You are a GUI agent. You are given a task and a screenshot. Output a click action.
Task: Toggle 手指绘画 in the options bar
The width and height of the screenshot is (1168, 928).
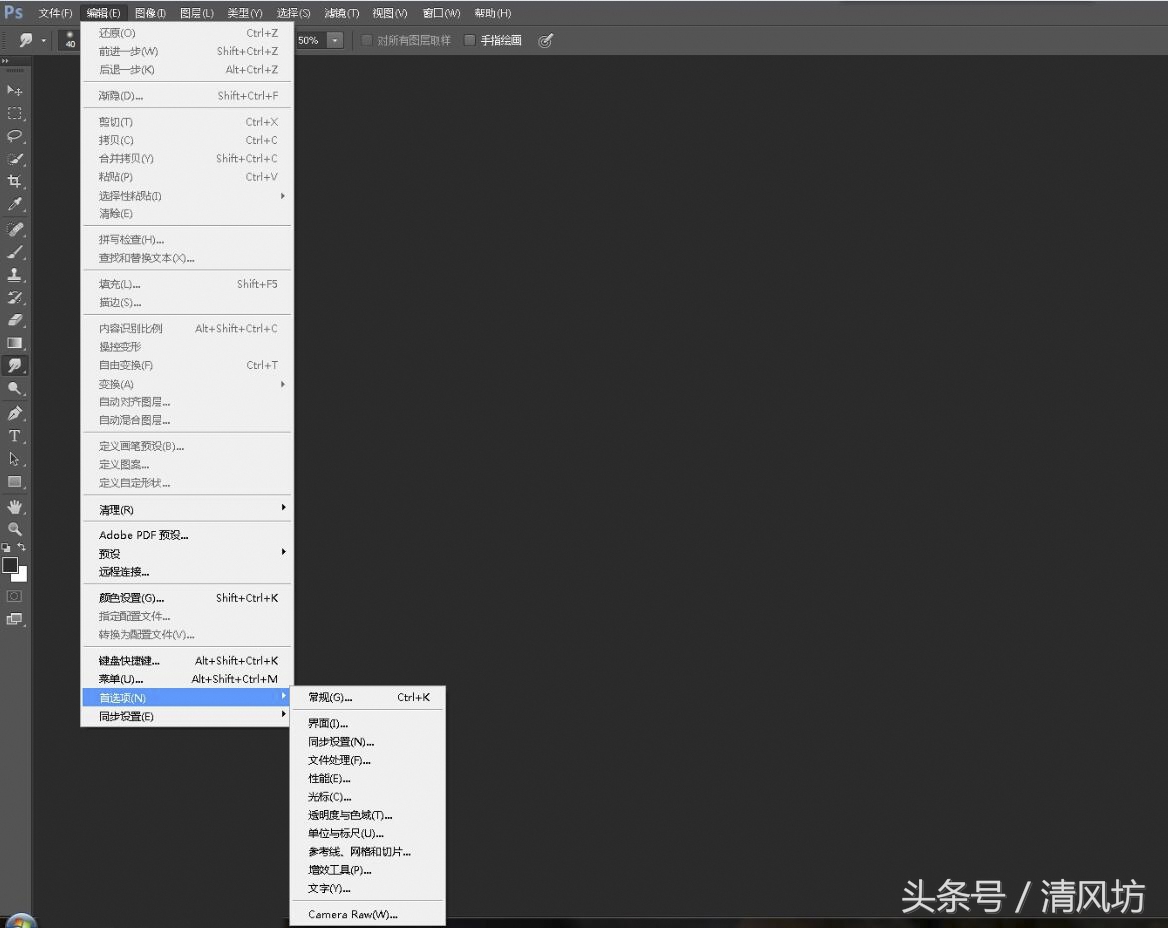point(470,40)
